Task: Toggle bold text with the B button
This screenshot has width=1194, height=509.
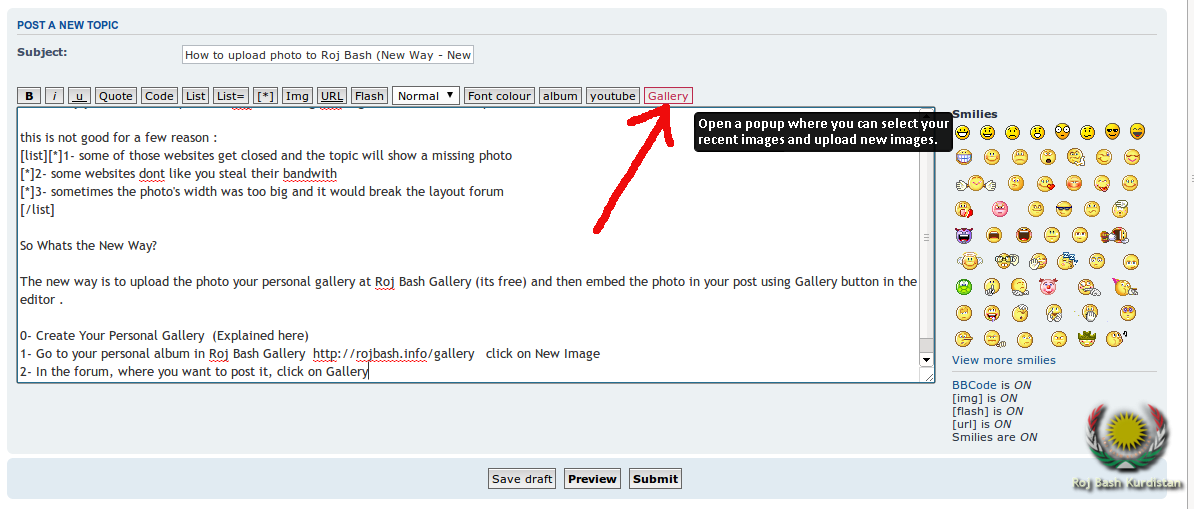Action: pyautogui.click(x=29, y=96)
